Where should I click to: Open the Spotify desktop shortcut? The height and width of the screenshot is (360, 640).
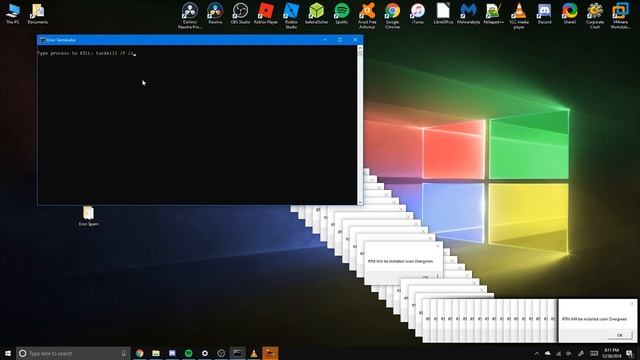(x=342, y=13)
